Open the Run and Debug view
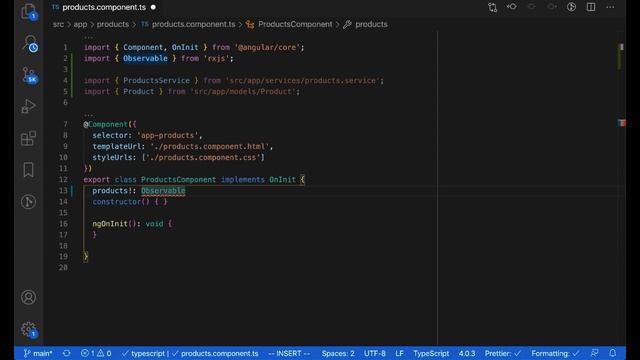The width and height of the screenshot is (640, 360). (28, 106)
